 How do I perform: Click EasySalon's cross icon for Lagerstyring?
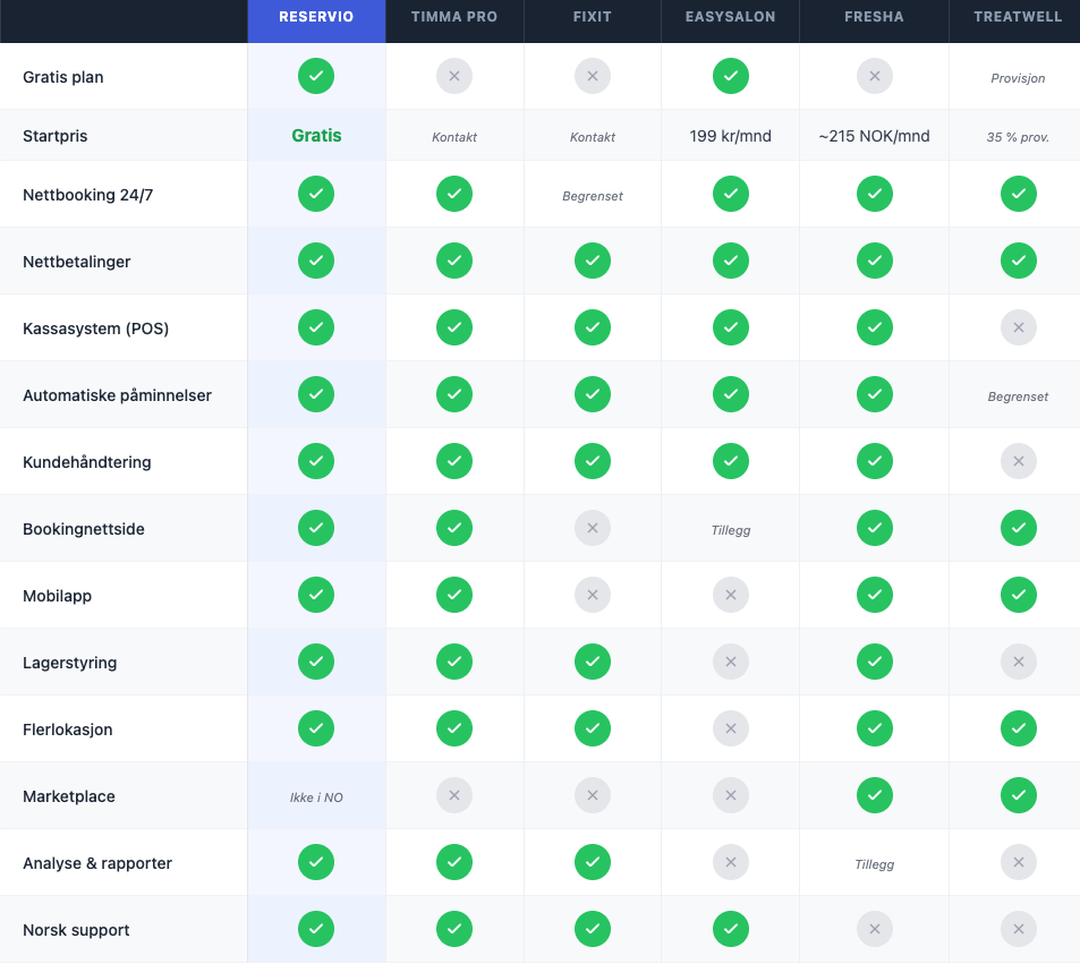[x=731, y=661]
